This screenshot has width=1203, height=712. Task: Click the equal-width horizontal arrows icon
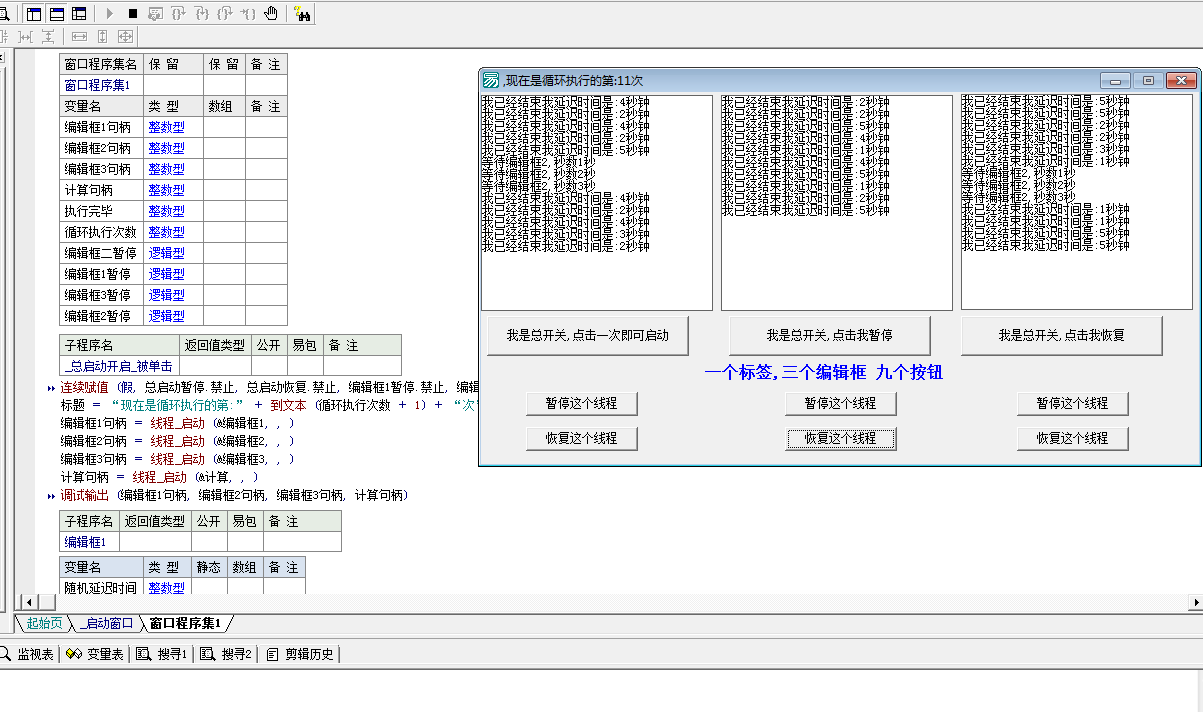point(79,36)
